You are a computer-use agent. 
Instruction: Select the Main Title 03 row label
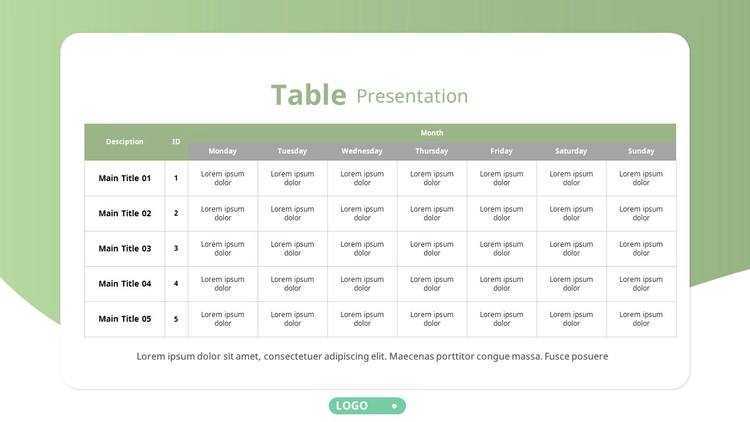pyautogui.click(x=124, y=249)
